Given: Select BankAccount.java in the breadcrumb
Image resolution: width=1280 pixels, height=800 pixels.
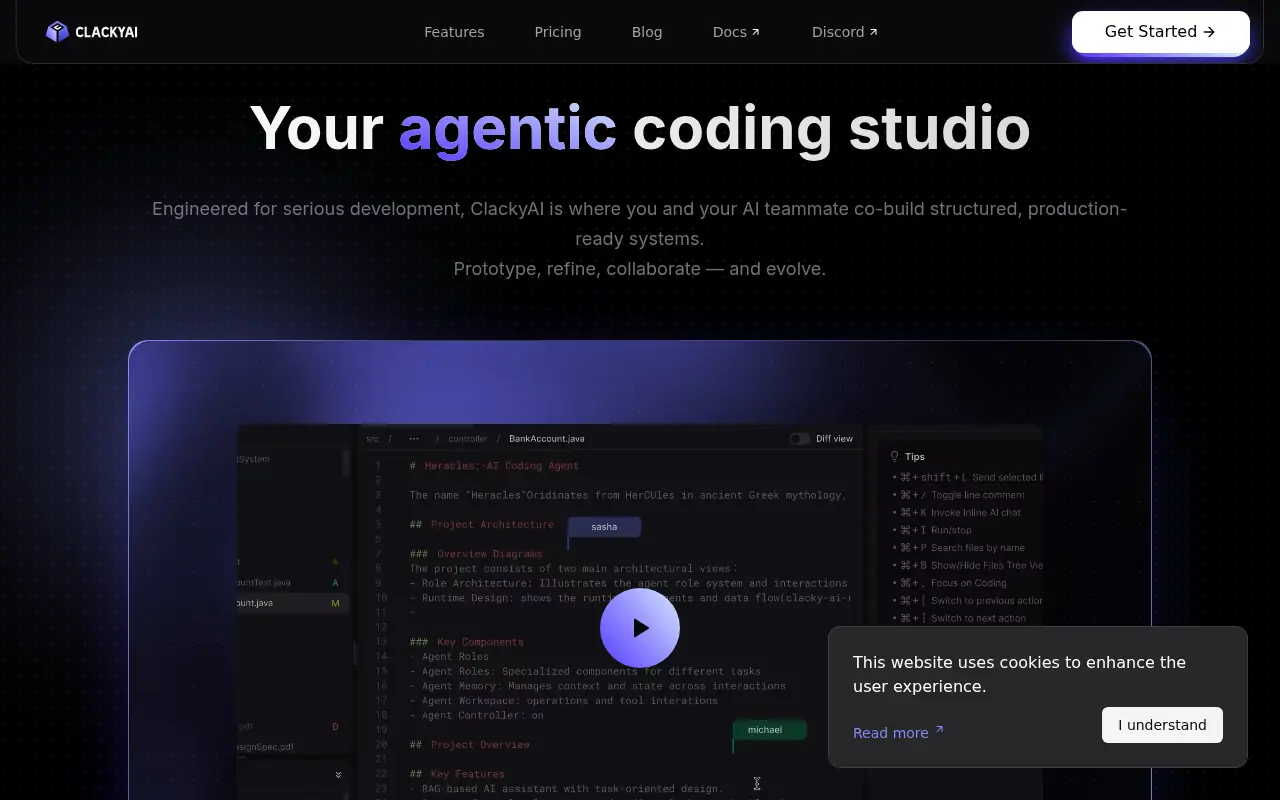Looking at the screenshot, I should (x=546, y=438).
